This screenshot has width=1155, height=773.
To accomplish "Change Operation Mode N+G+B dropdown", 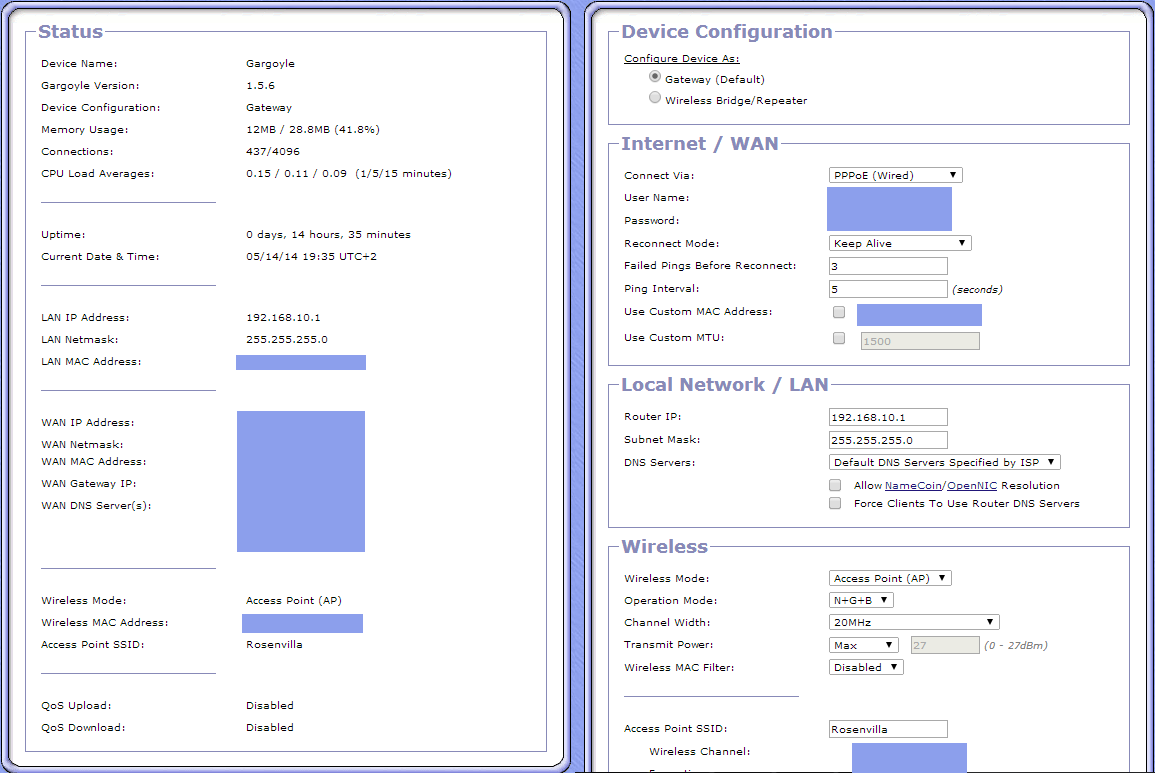I will click(861, 601).
